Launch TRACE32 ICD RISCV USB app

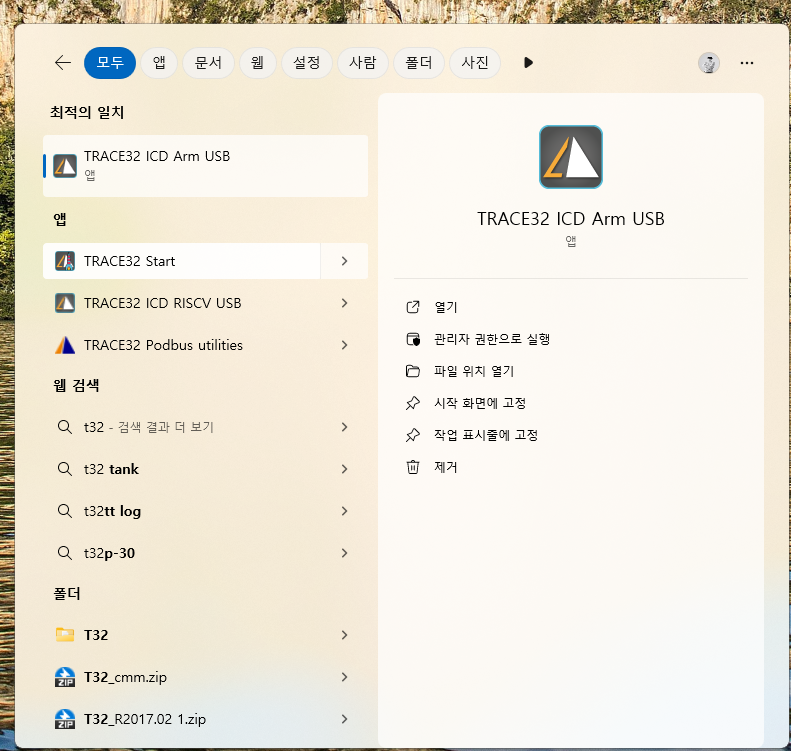tap(162, 303)
